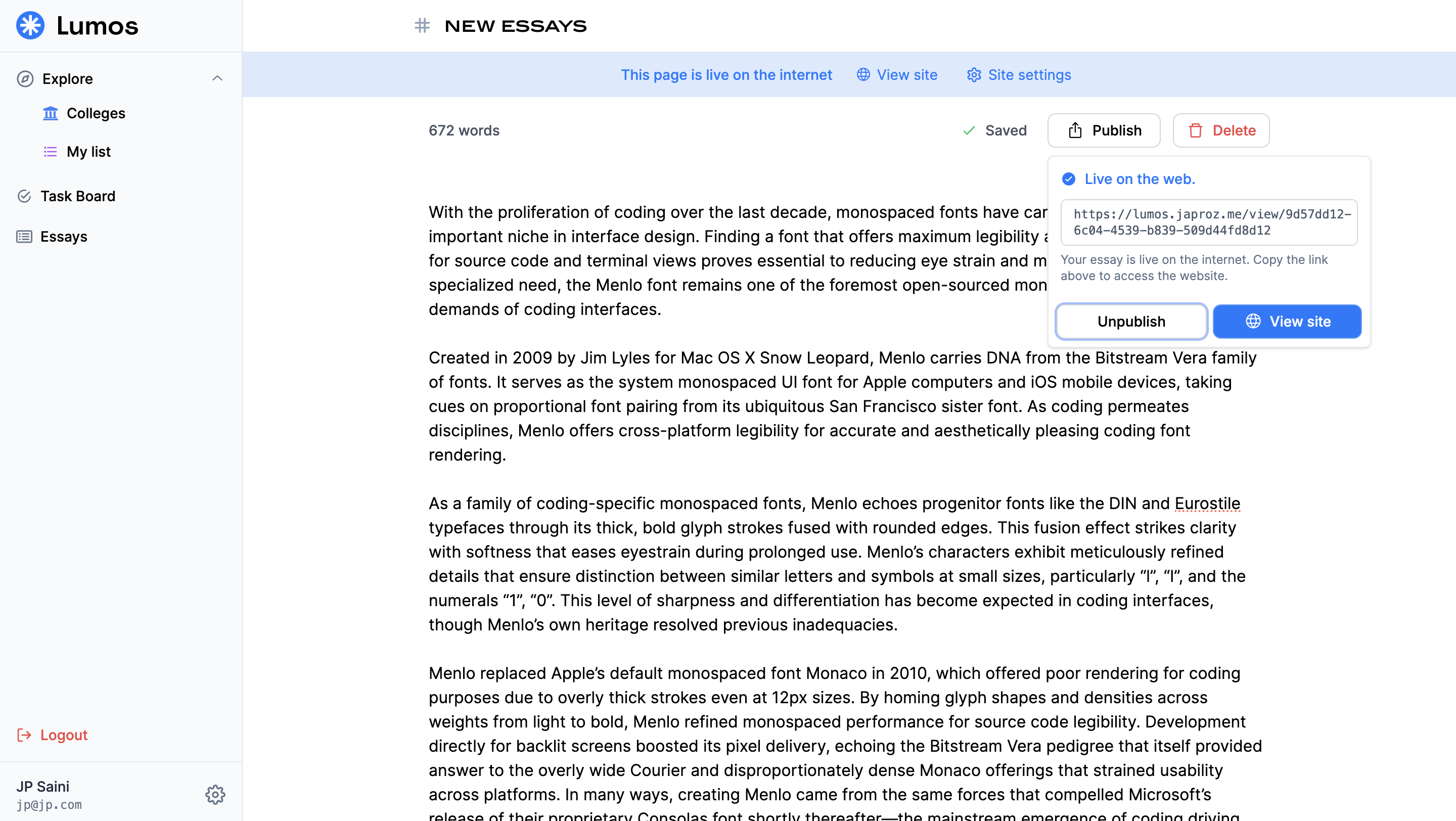Click the Site settings gear icon

tap(973, 75)
